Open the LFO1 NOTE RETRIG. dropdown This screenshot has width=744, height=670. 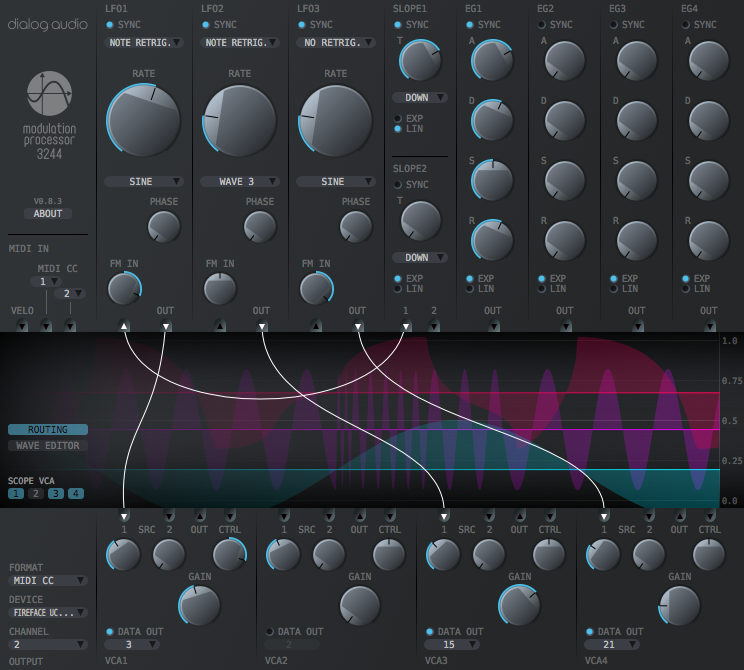pos(144,43)
